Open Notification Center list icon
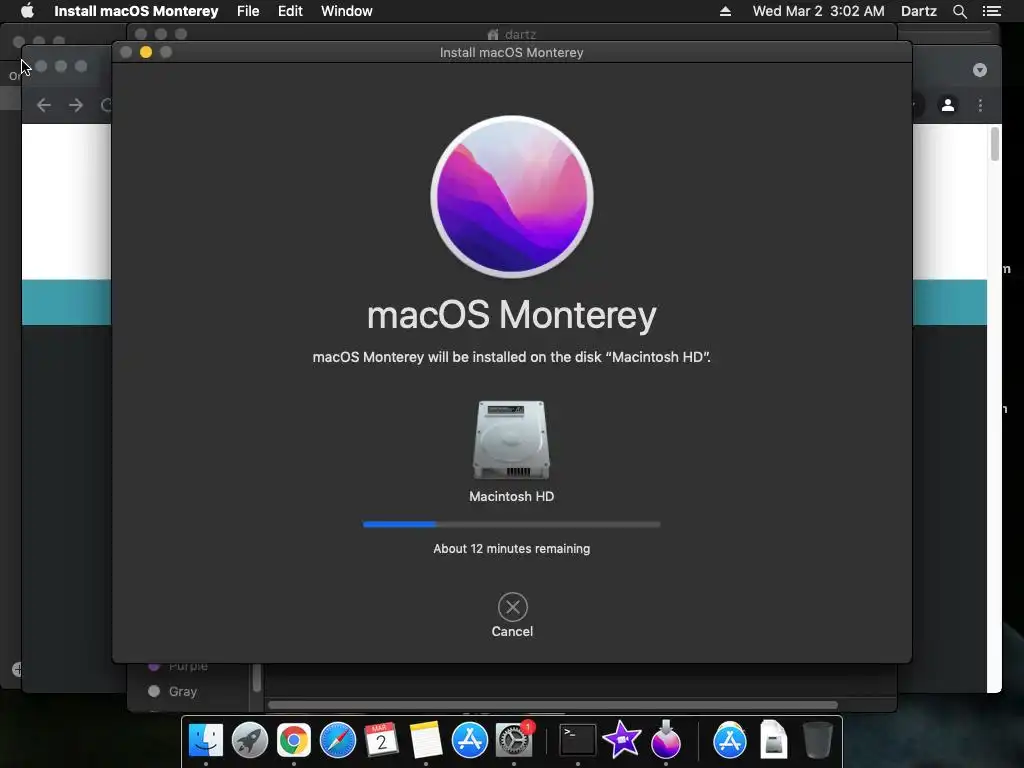This screenshot has width=1024, height=768. click(x=991, y=11)
